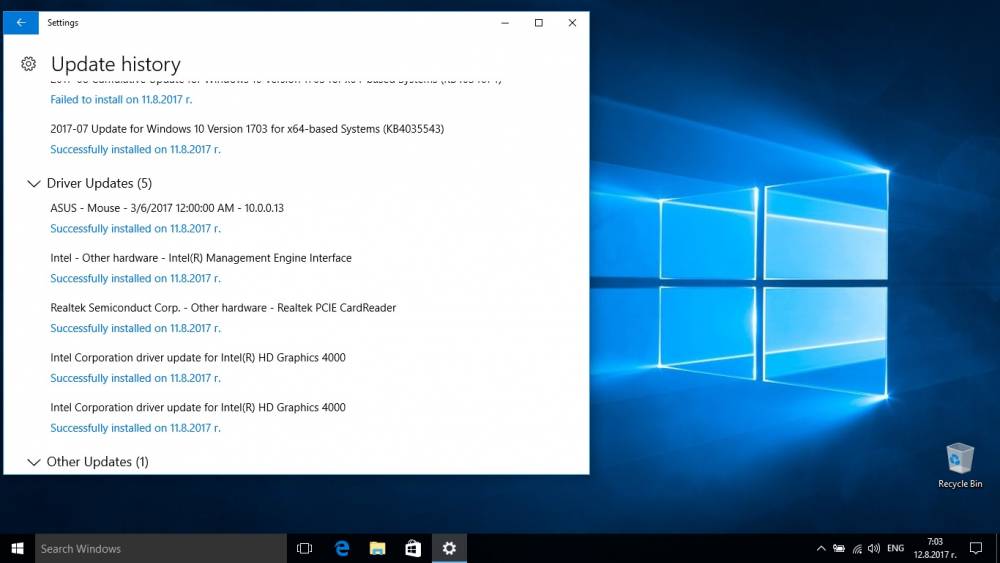Open Successfully installed link under Intel Management Engine

pyautogui.click(x=135, y=278)
